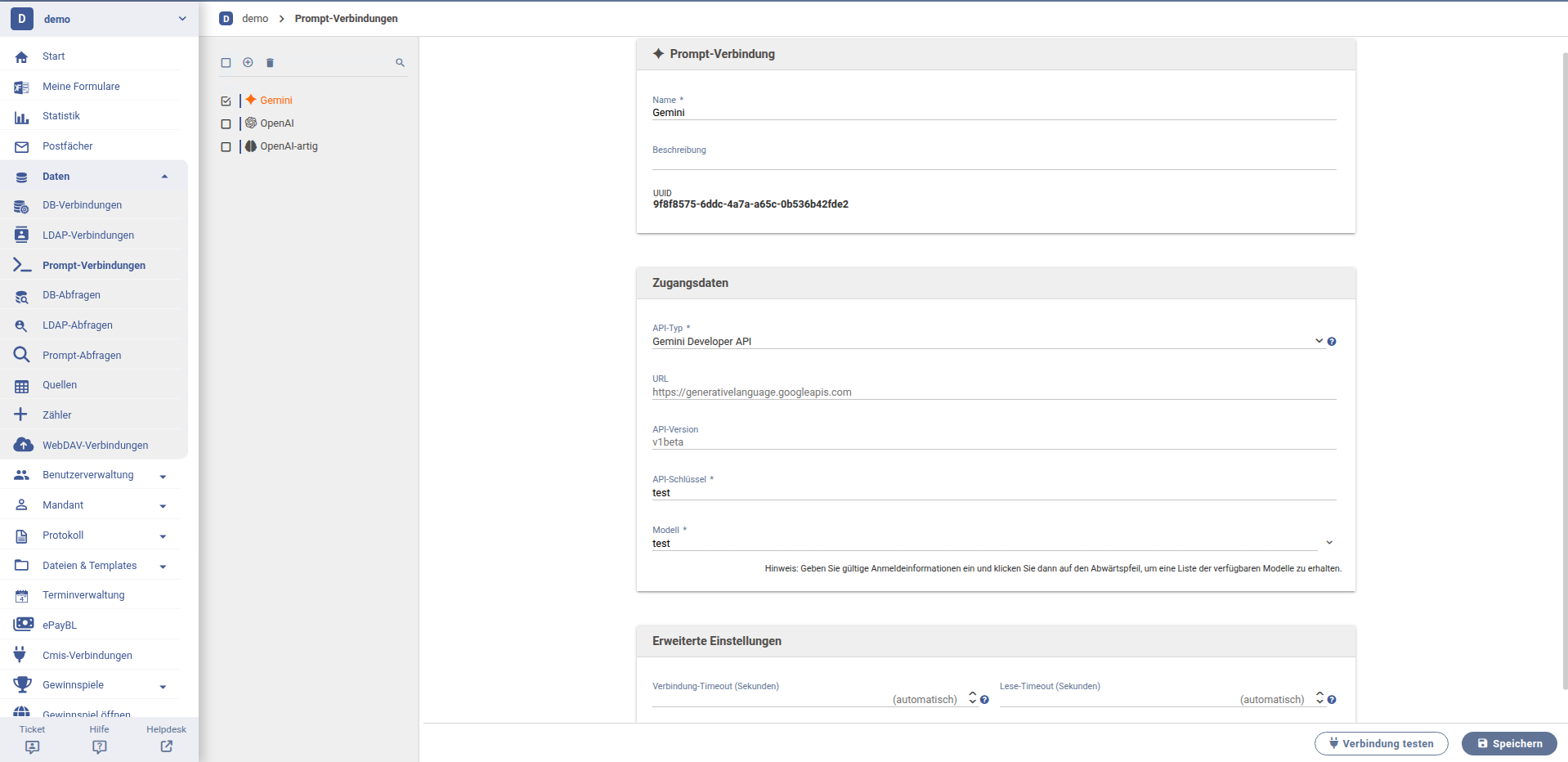Click the Beschreibung input field
The image size is (1568, 762).
coord(994,163)
